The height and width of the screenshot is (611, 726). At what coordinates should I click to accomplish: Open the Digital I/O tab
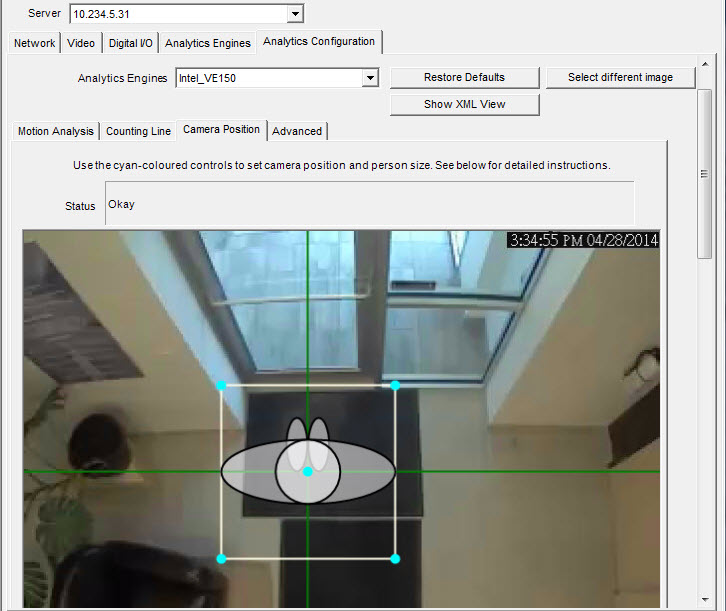[x=131, y=43]
